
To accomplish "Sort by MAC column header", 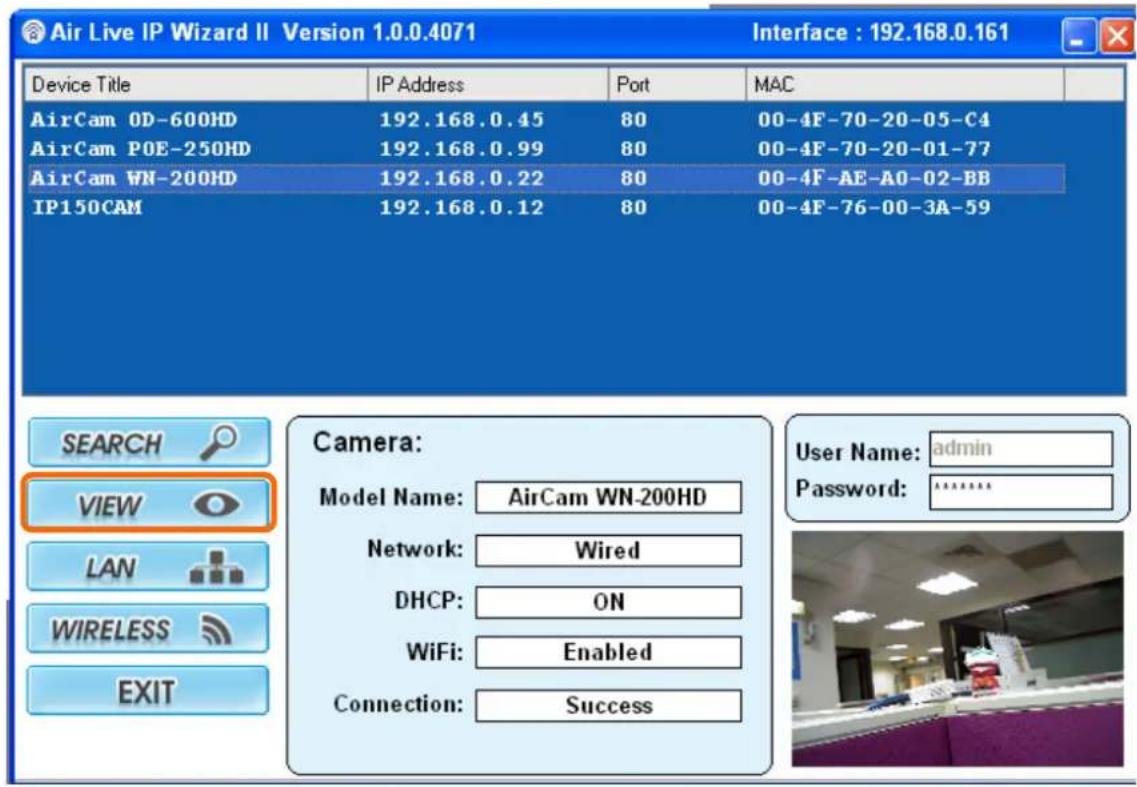I will pos(905,85).
